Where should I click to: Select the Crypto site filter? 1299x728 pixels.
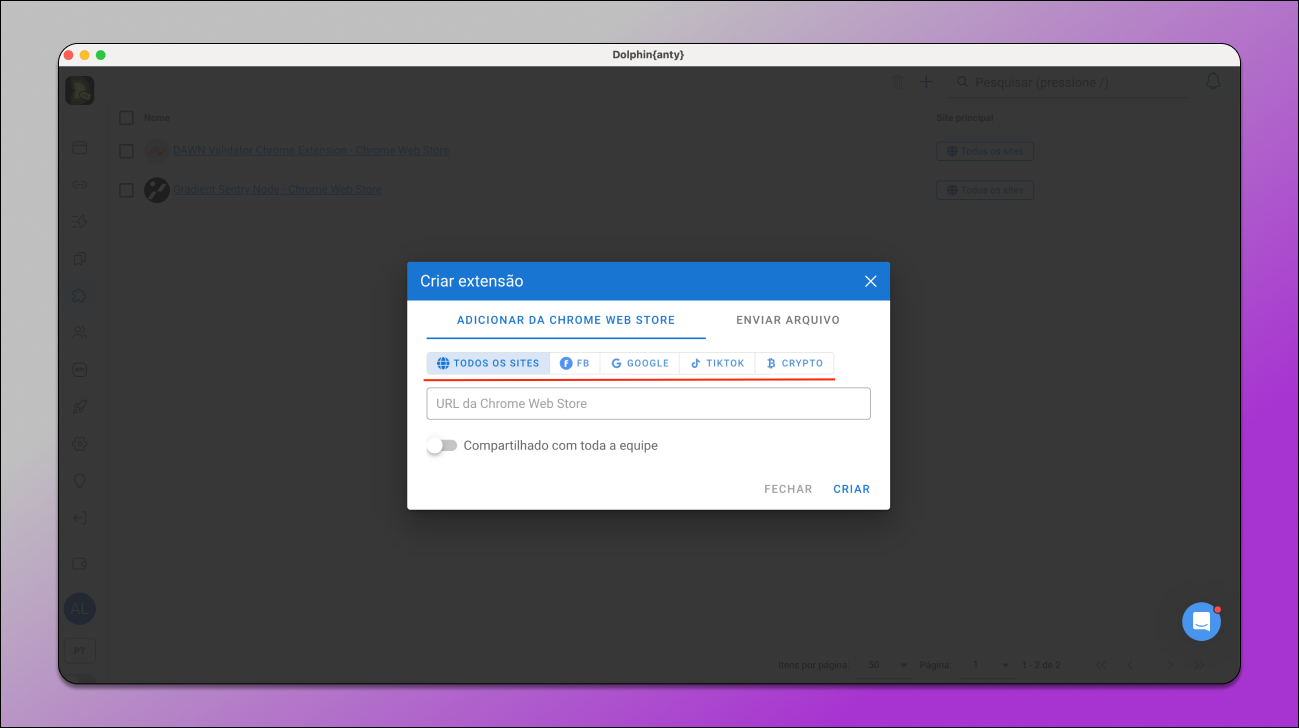[x=795, y=363]
